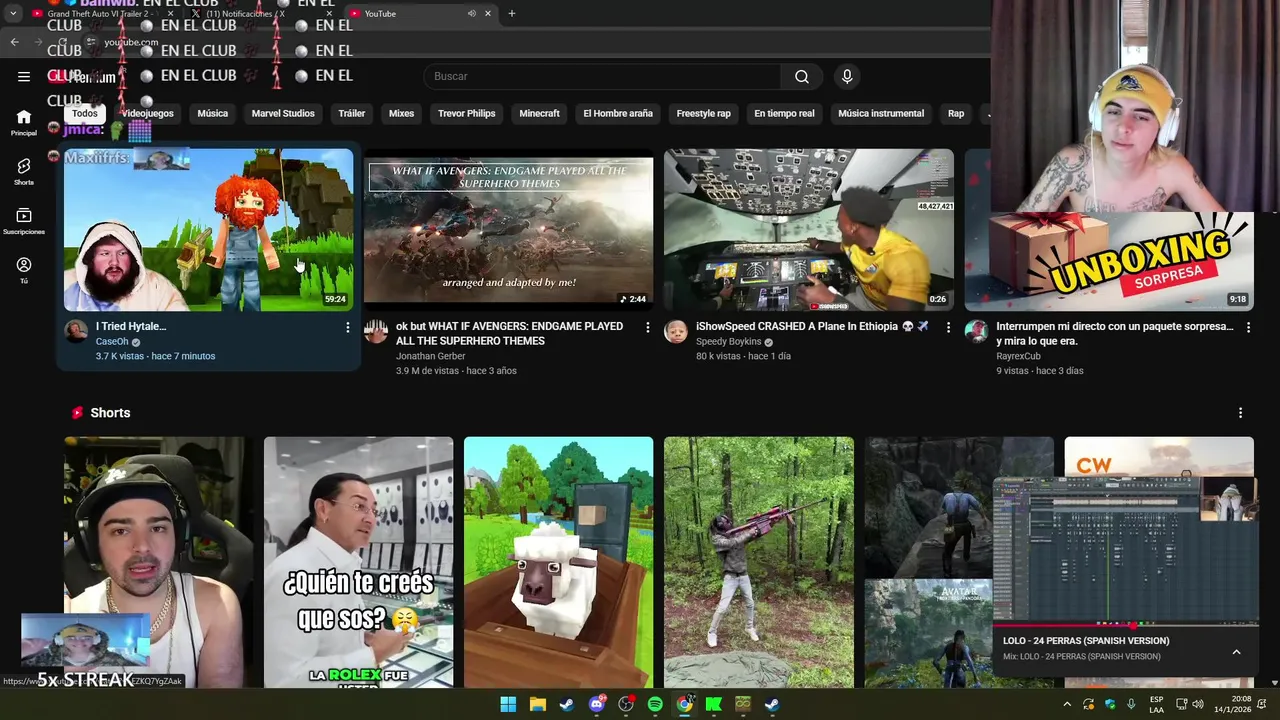Open the iShowSpeed cockpit video thumbnail

(808, 229)
